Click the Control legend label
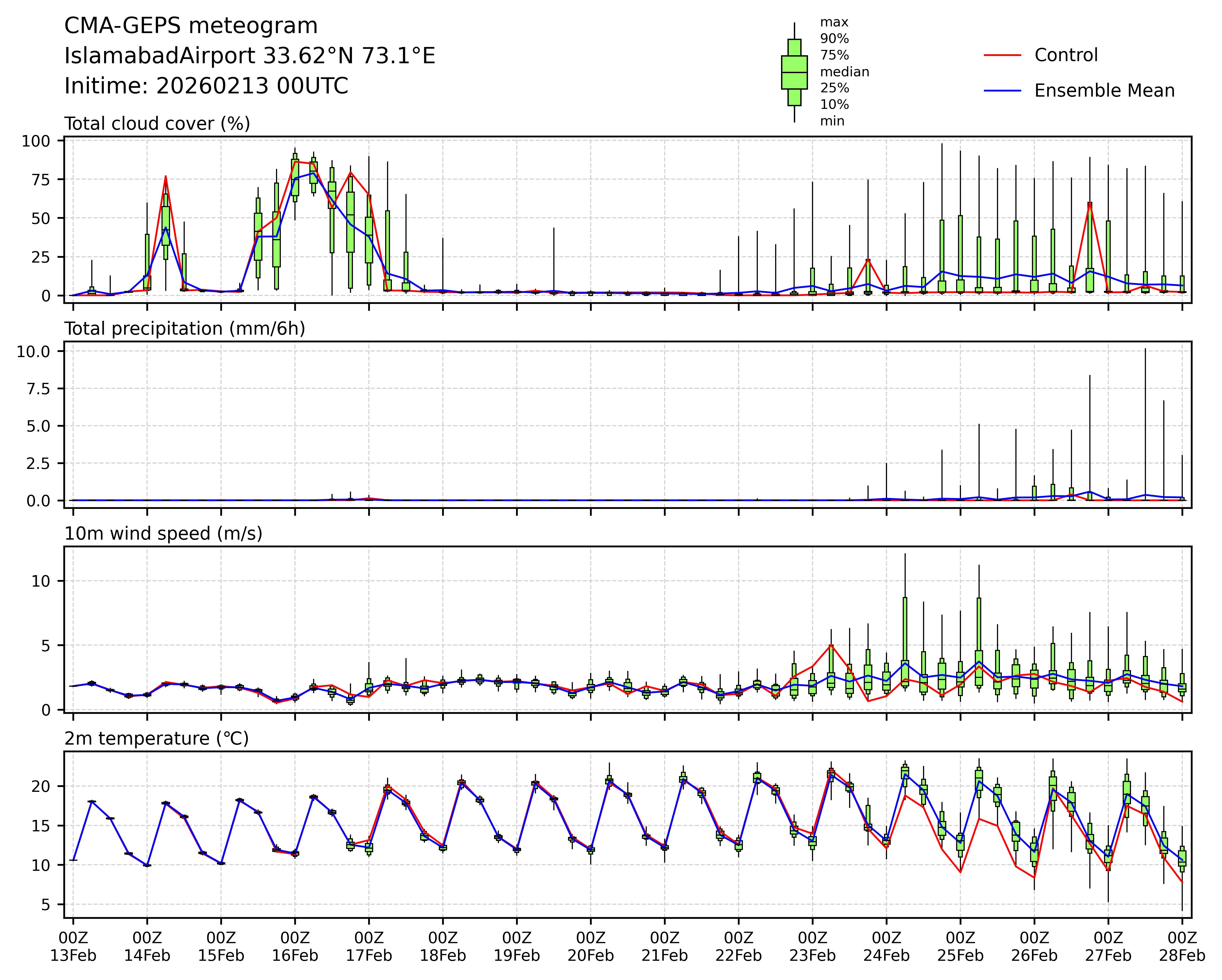This screenshot has height=980, width=1222. coord(1066,56)
